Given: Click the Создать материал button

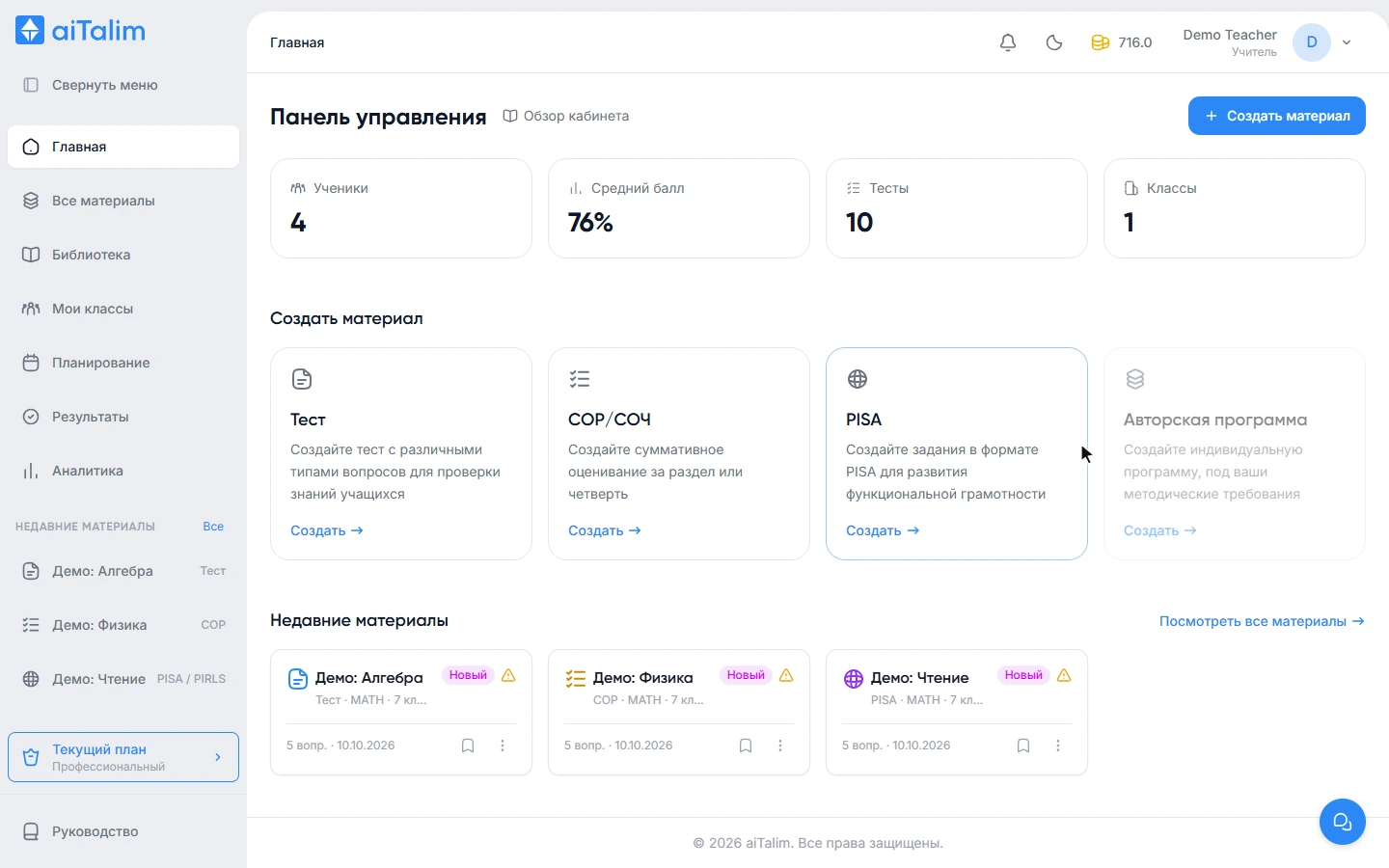Looking at the screenshot, I should pos(1277,116).
